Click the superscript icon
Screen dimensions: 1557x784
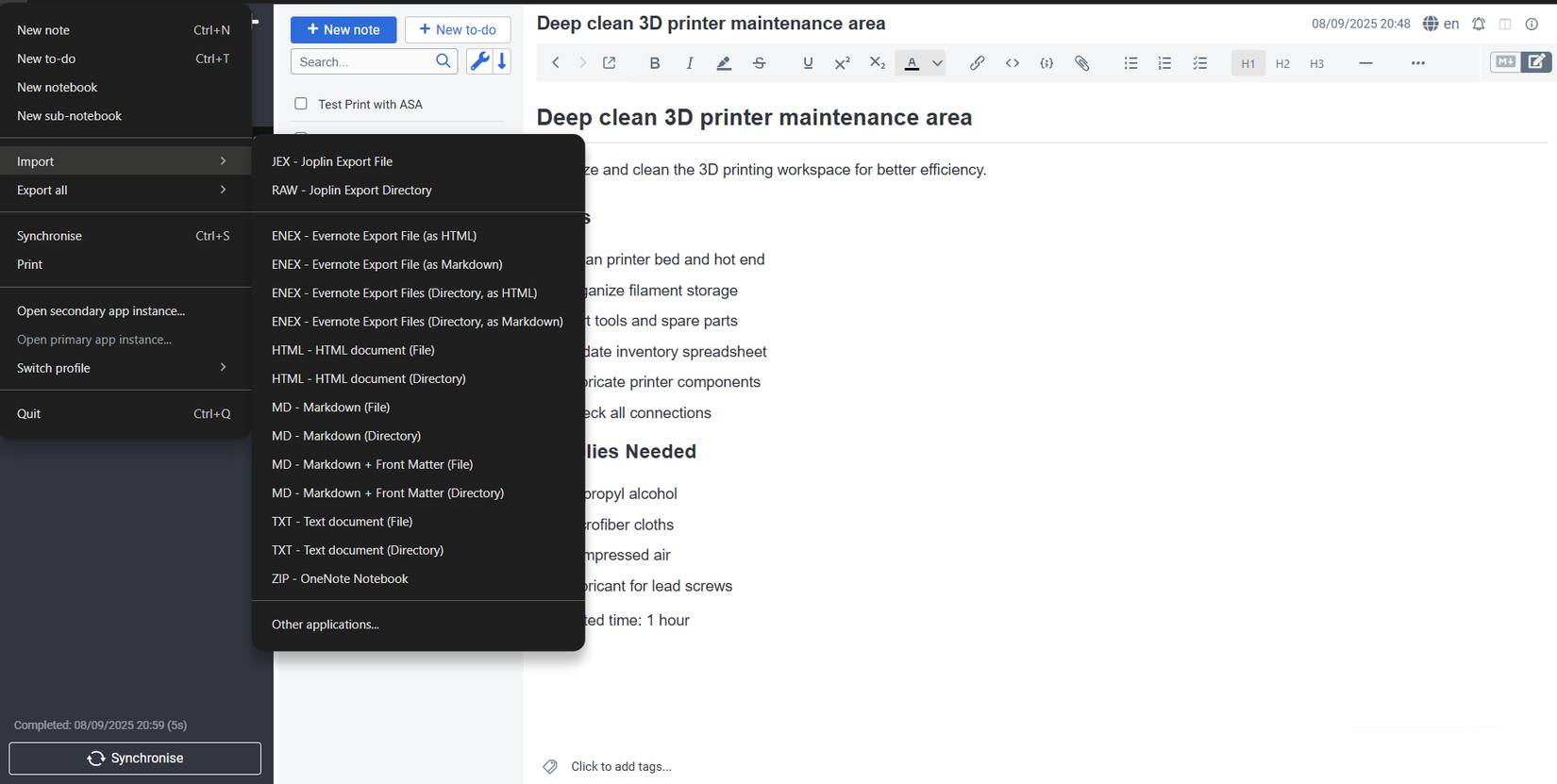[842, 63]
